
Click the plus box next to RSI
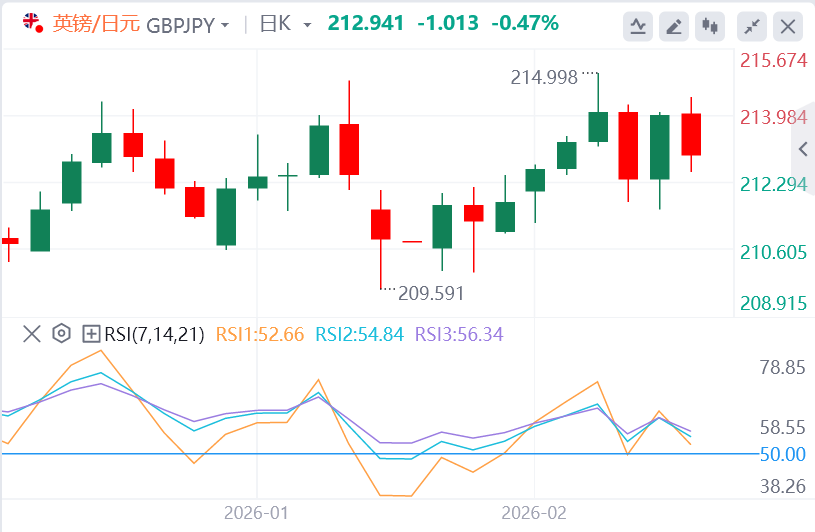pos(91,334)
